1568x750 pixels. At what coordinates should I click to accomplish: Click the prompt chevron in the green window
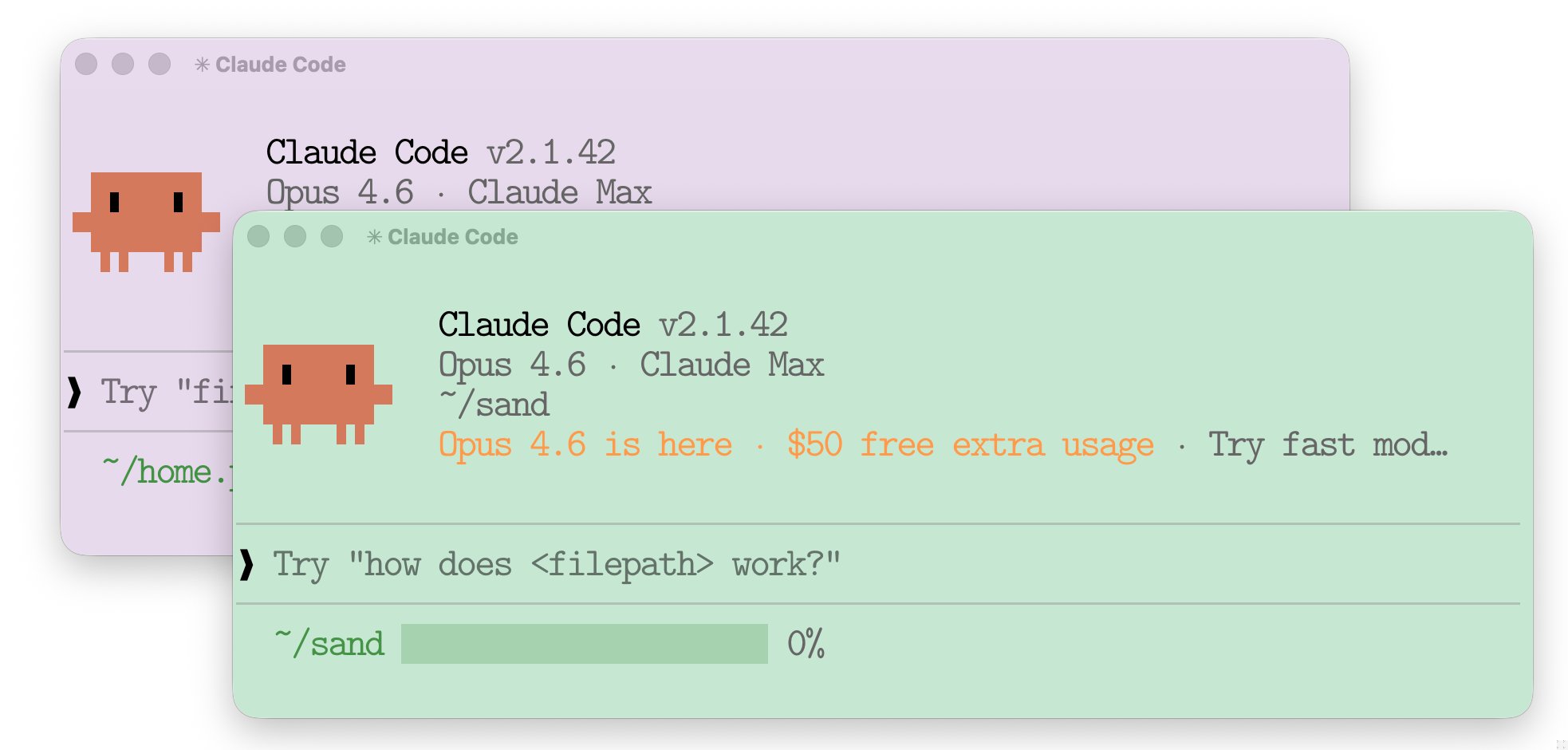[247, 565]
